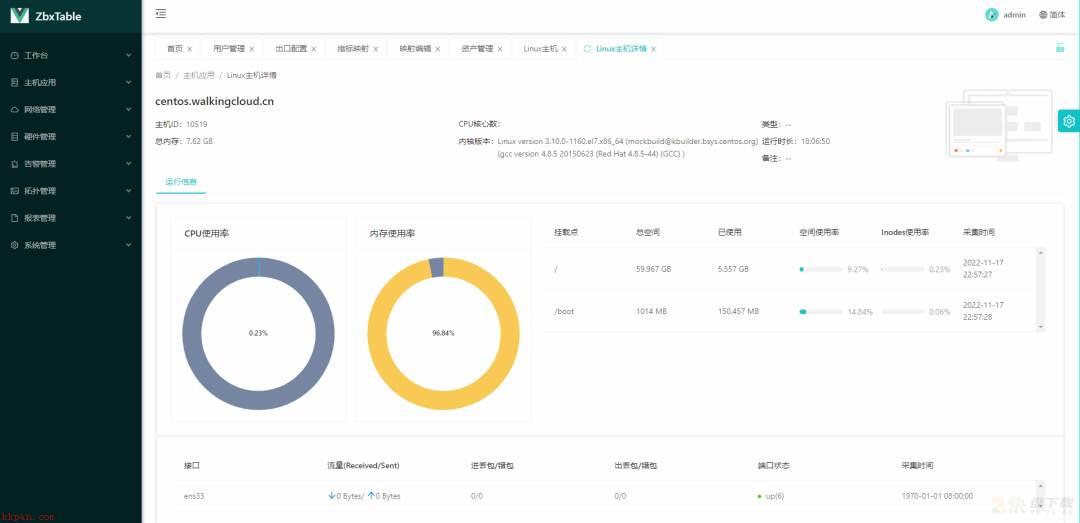
Task: Open the settings gear on the right edge
Action: pyautogui.click(x=1068, y=121)
